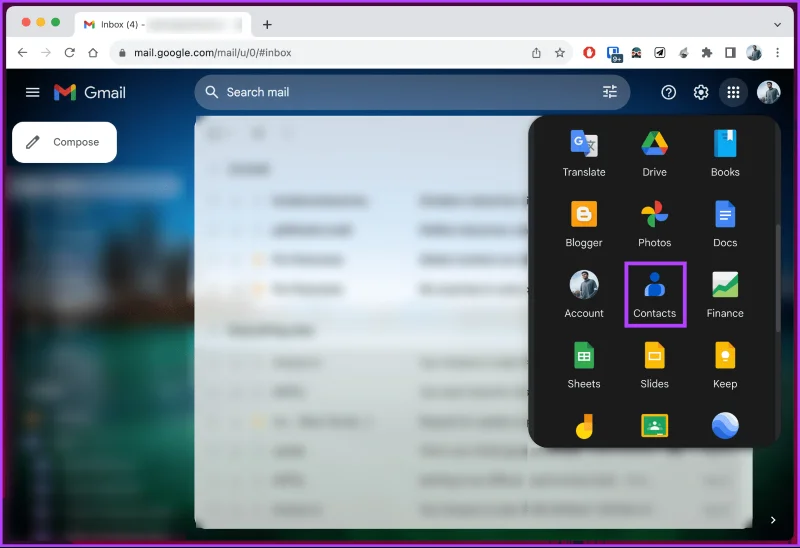The height and width of the screenshot is (548, 800).
Task: Click the Gmail logo
Action: [90, 92]
